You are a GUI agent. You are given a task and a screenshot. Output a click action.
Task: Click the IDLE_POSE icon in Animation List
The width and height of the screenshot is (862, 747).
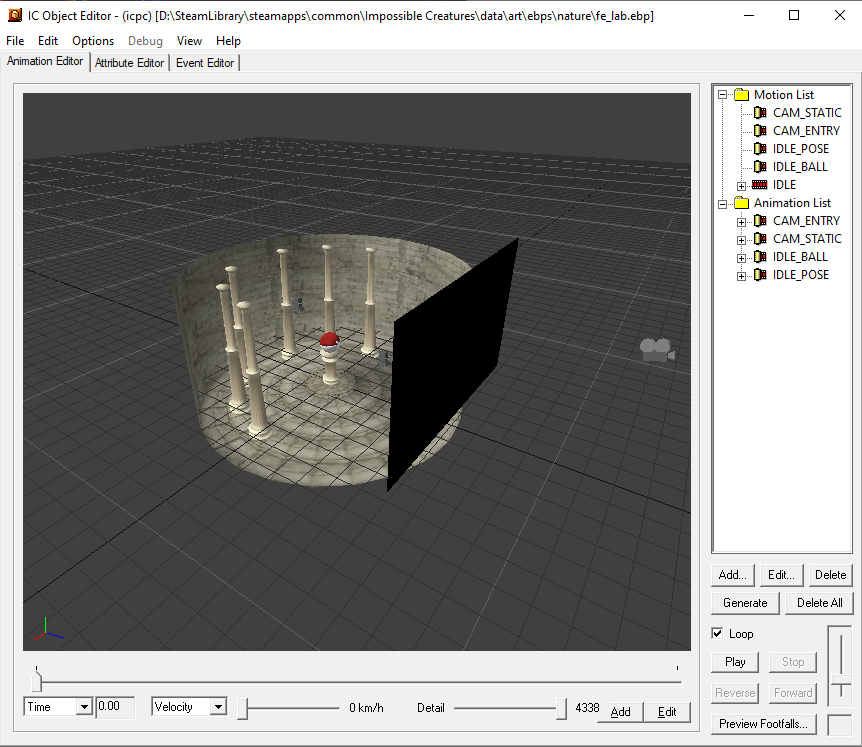[760, 275]
